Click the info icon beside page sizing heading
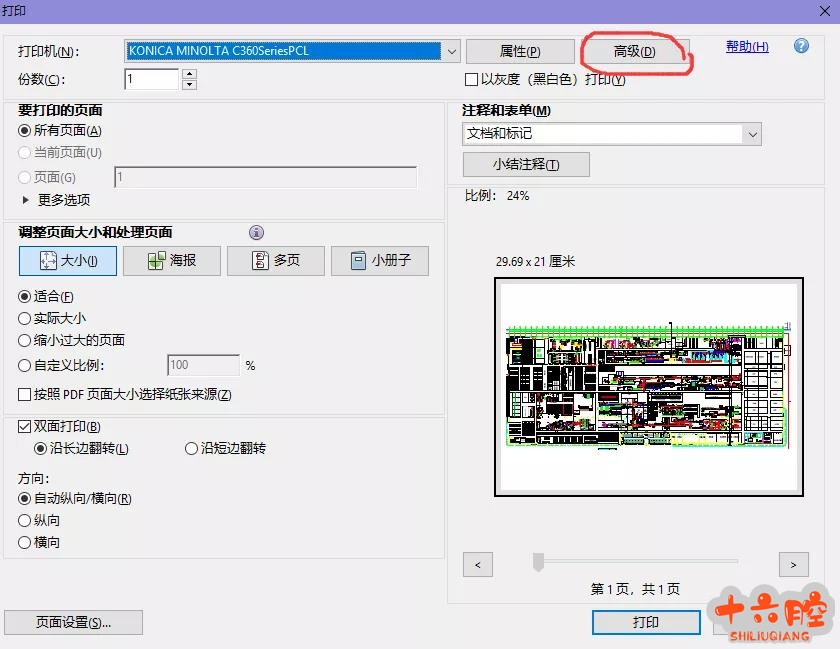The width and height of the screenshot is (840, 649). coord(256,232)
